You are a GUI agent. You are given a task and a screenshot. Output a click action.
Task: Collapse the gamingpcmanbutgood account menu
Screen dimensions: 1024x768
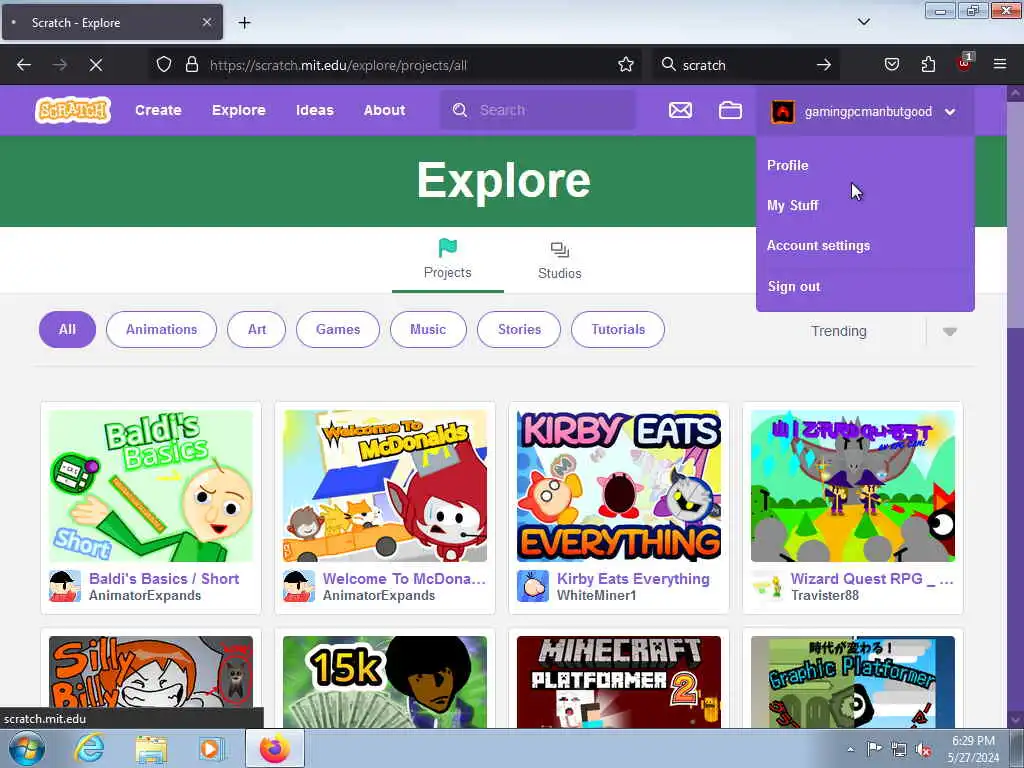[x=950, y=112]
